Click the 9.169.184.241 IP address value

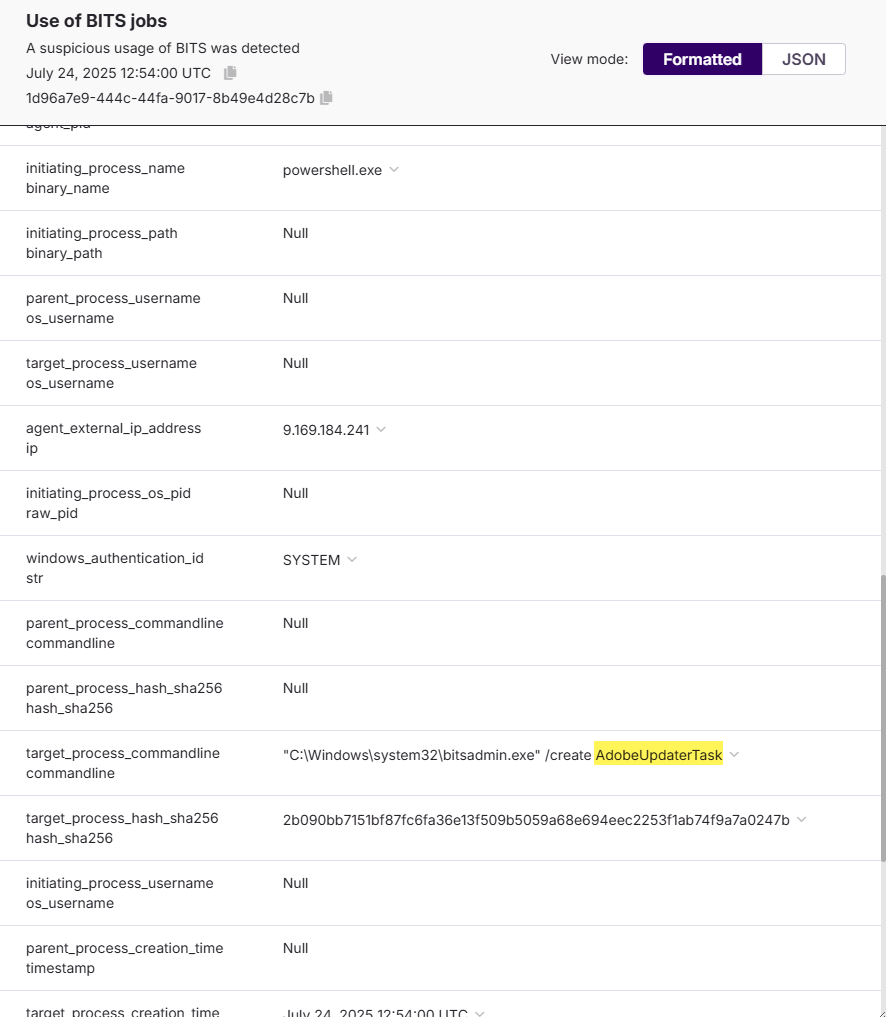pyautogui.click(x=326, y=430)
